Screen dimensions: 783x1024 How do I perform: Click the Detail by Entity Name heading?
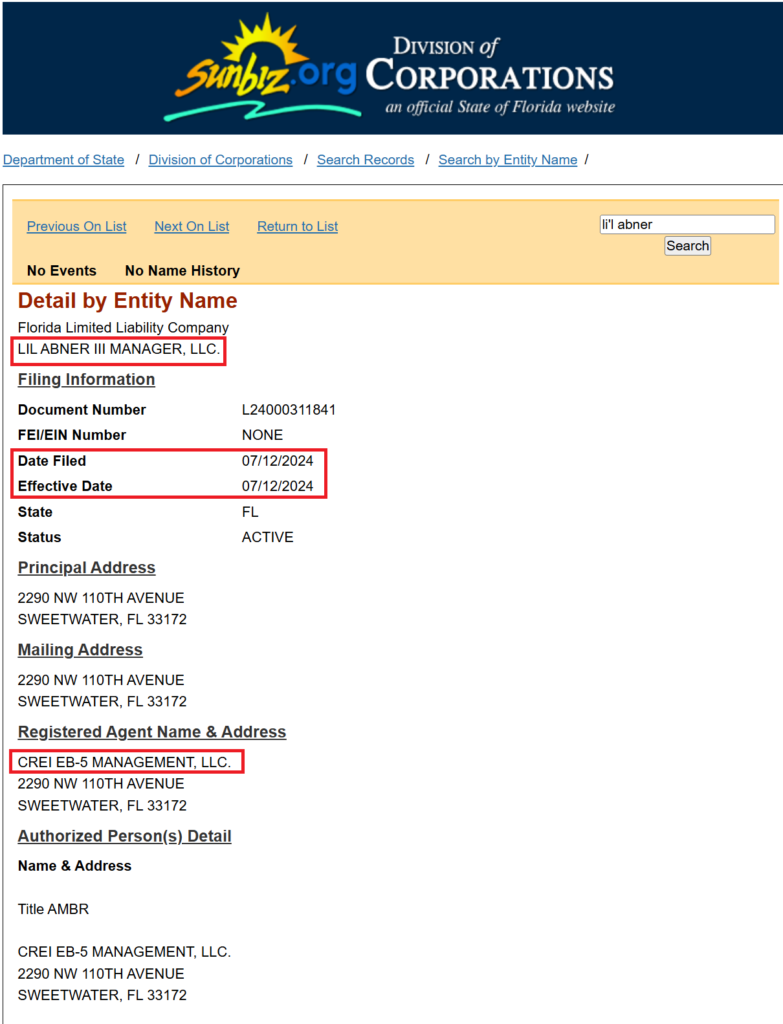pos(127,300)
